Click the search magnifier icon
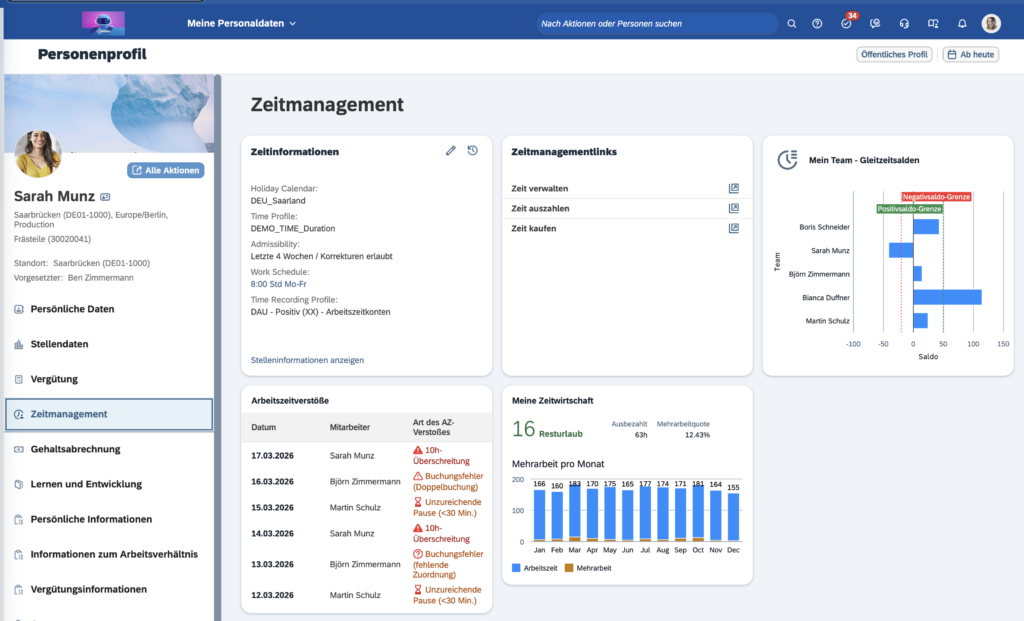1024x621 pixels. [792, 23]
